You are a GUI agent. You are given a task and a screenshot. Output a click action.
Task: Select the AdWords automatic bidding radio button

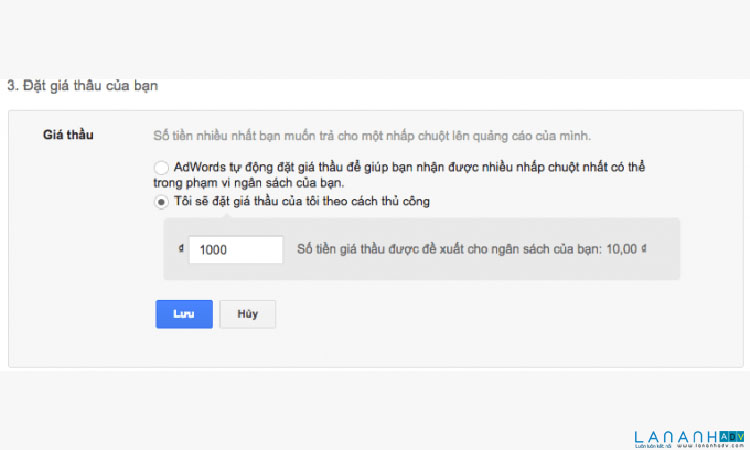coord(161,167)
